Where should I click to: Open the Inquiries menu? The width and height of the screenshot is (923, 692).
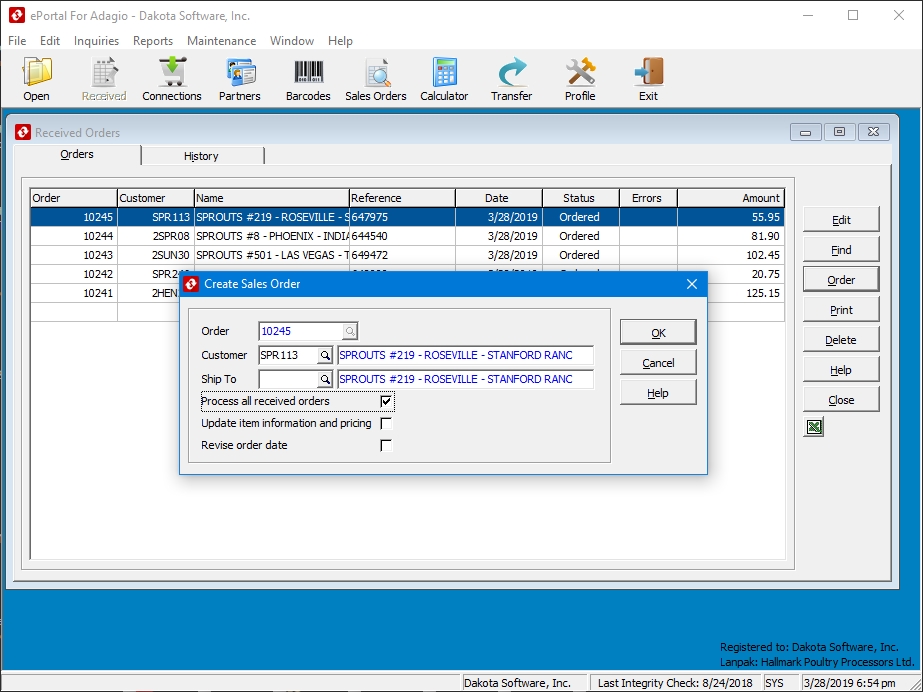(x=97, y=41)
